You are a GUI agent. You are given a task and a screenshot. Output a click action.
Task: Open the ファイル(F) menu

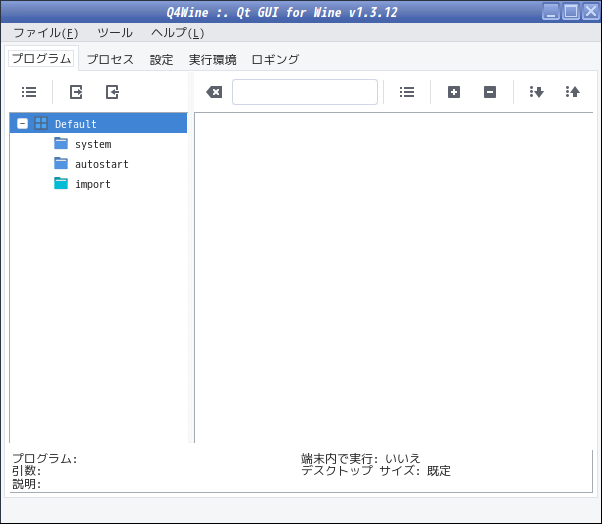pyautogui.click(x=46, y=33)
